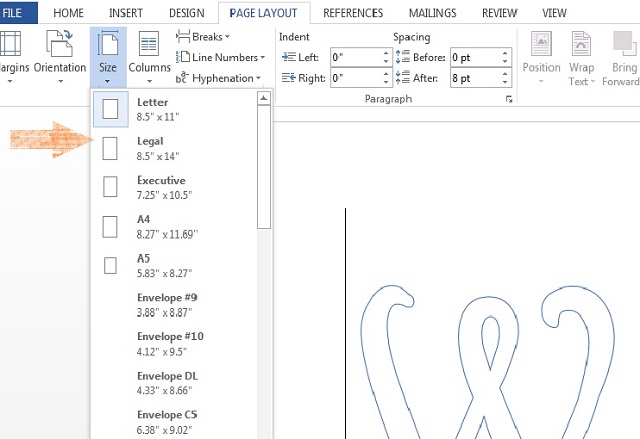Increase the Spacing After value
This screenshot has width=640, height=439.
(x=505, y=73)
